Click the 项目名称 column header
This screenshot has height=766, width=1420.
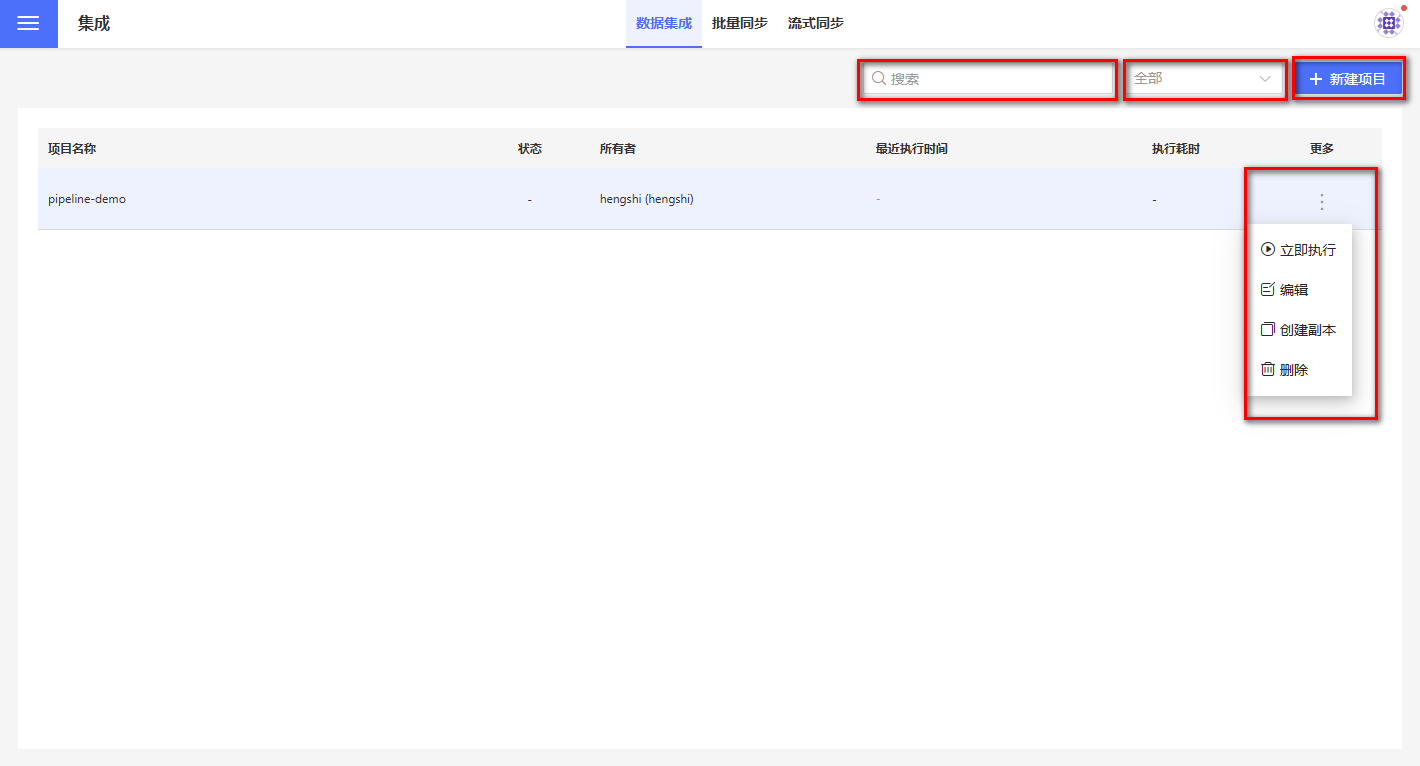click(72, 149)
